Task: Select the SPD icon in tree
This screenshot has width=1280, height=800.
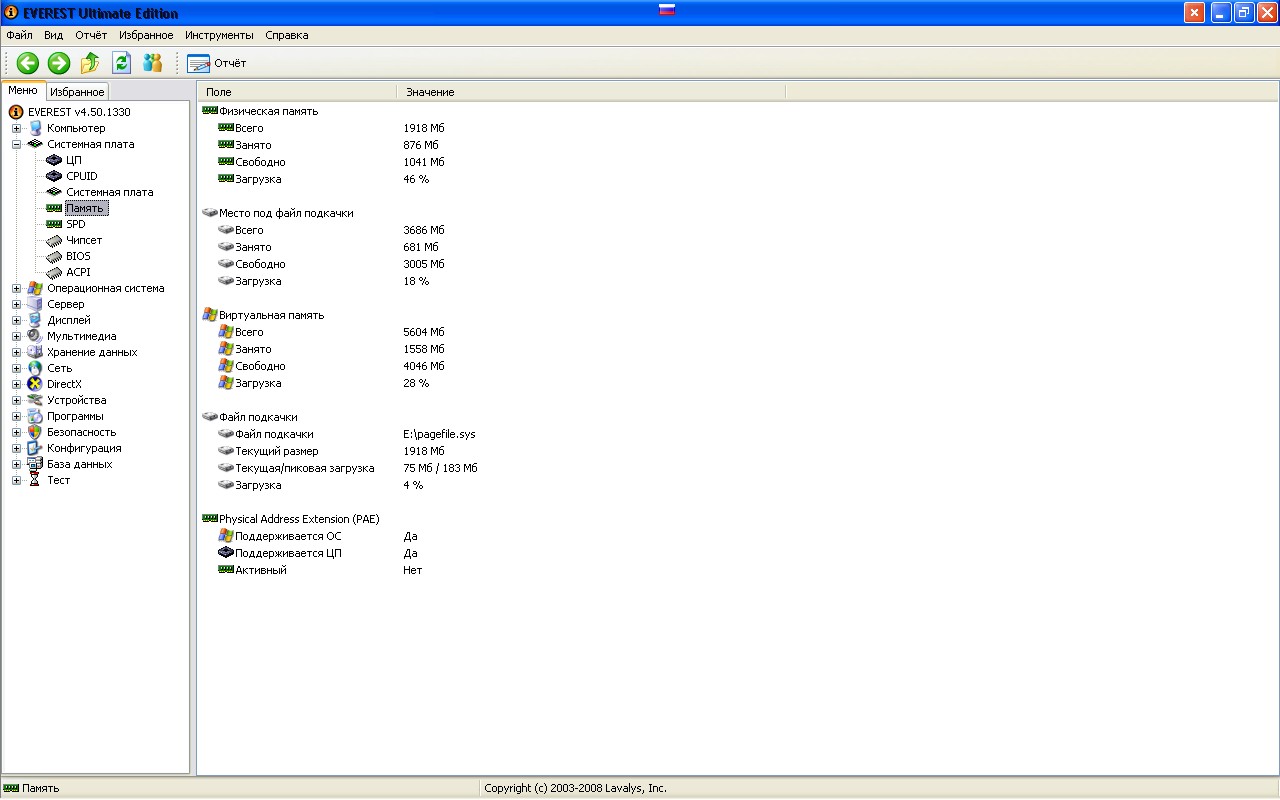Action: (x=54, y=224)
